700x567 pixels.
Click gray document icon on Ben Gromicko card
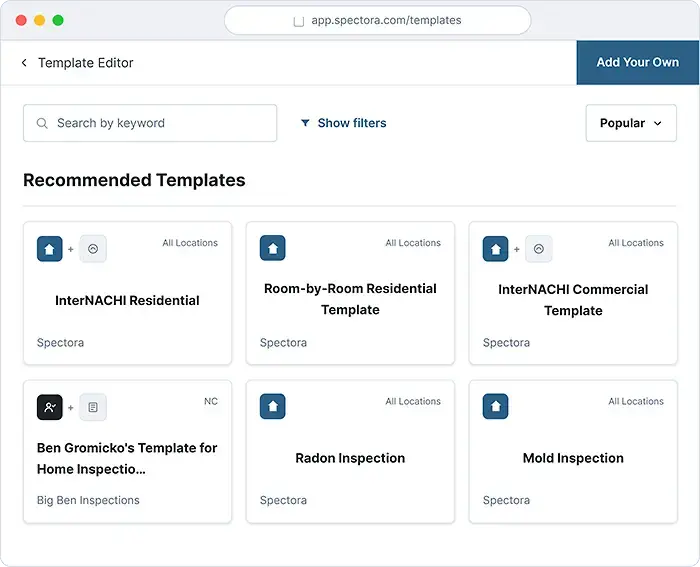[93, 407]
